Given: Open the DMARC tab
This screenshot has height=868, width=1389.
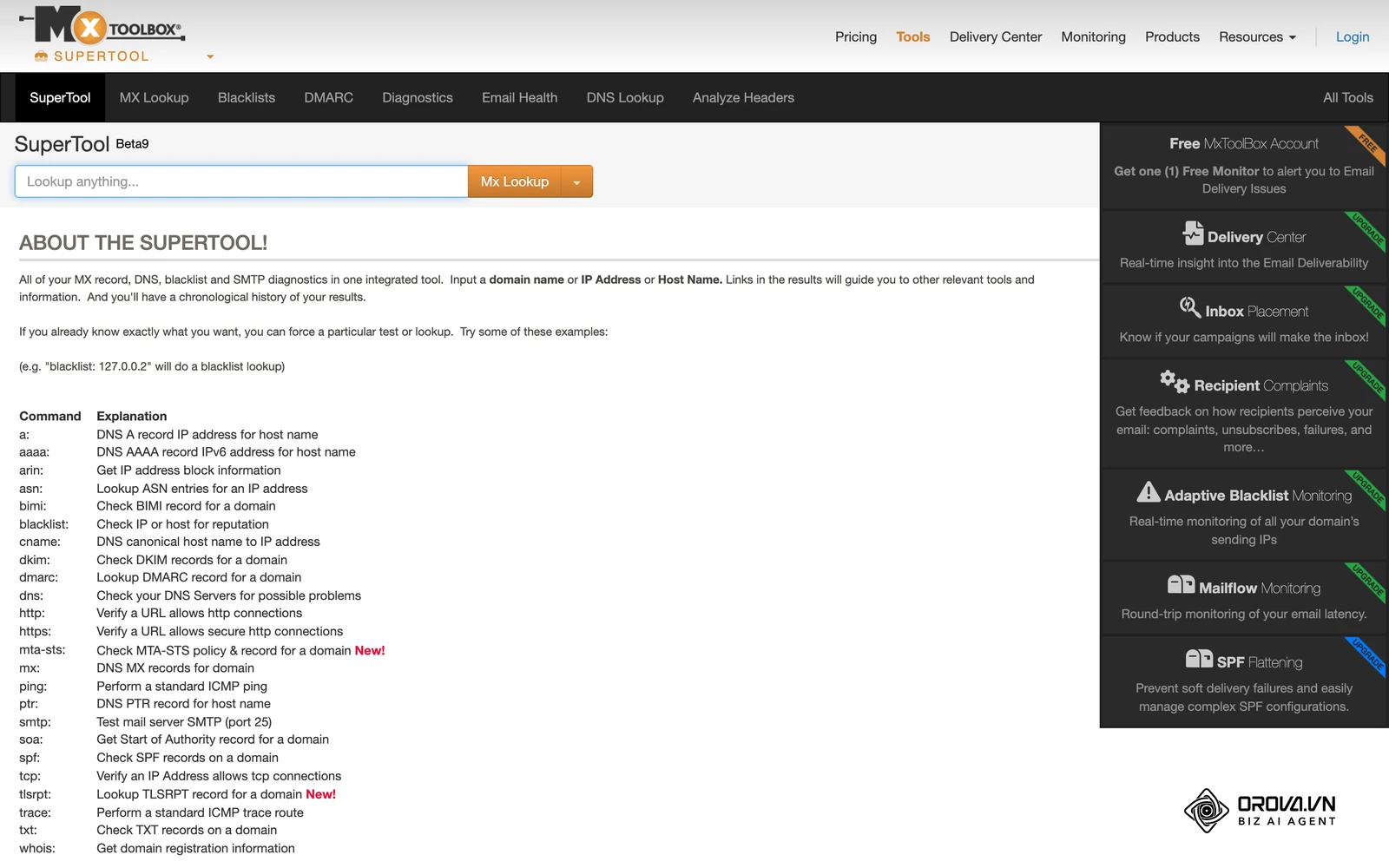Looking at the screenshot, I should [x=328, y=97].
